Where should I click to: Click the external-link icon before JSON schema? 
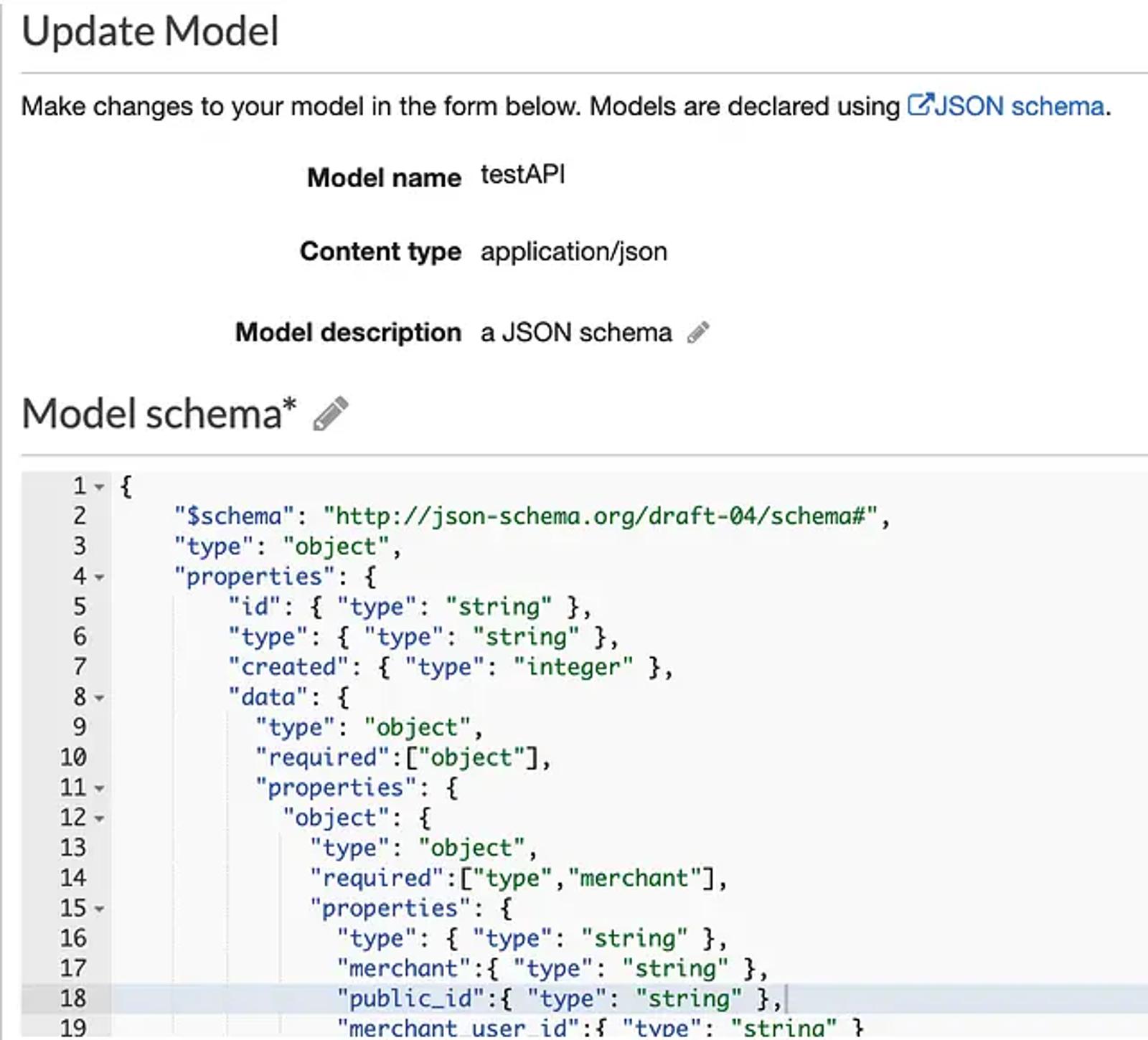(919, 105)
